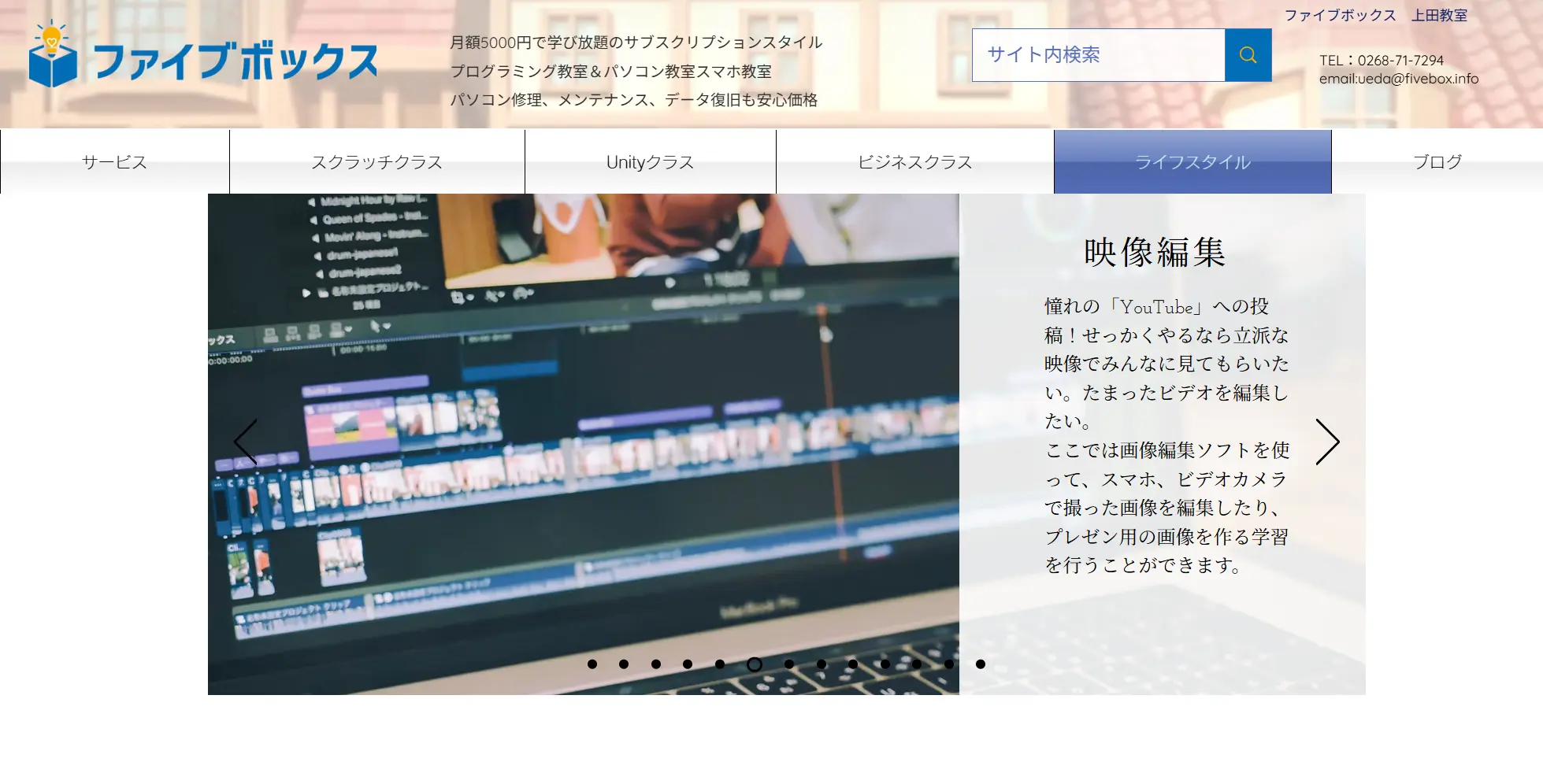Select the highlighted ライフスタイル menu tab
The image size is (1543, 784).
coord(1192,162)
